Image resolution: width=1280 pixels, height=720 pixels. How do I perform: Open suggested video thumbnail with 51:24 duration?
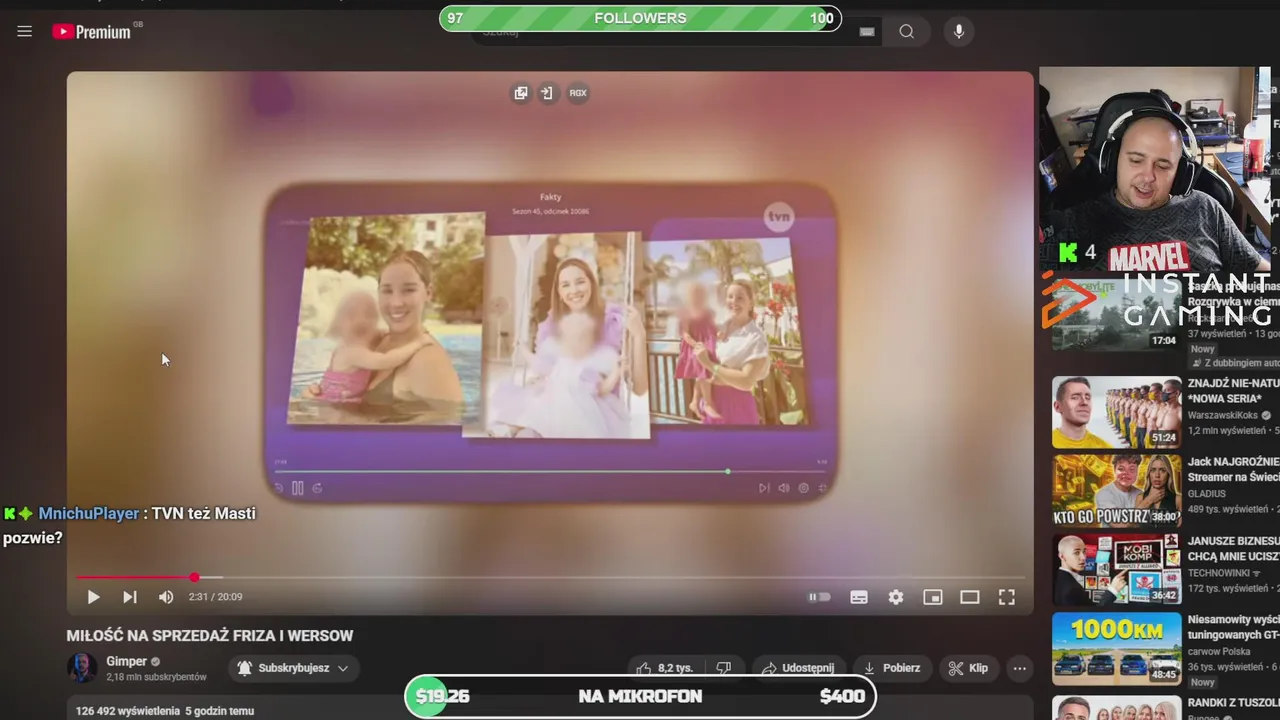[1117, 412]
